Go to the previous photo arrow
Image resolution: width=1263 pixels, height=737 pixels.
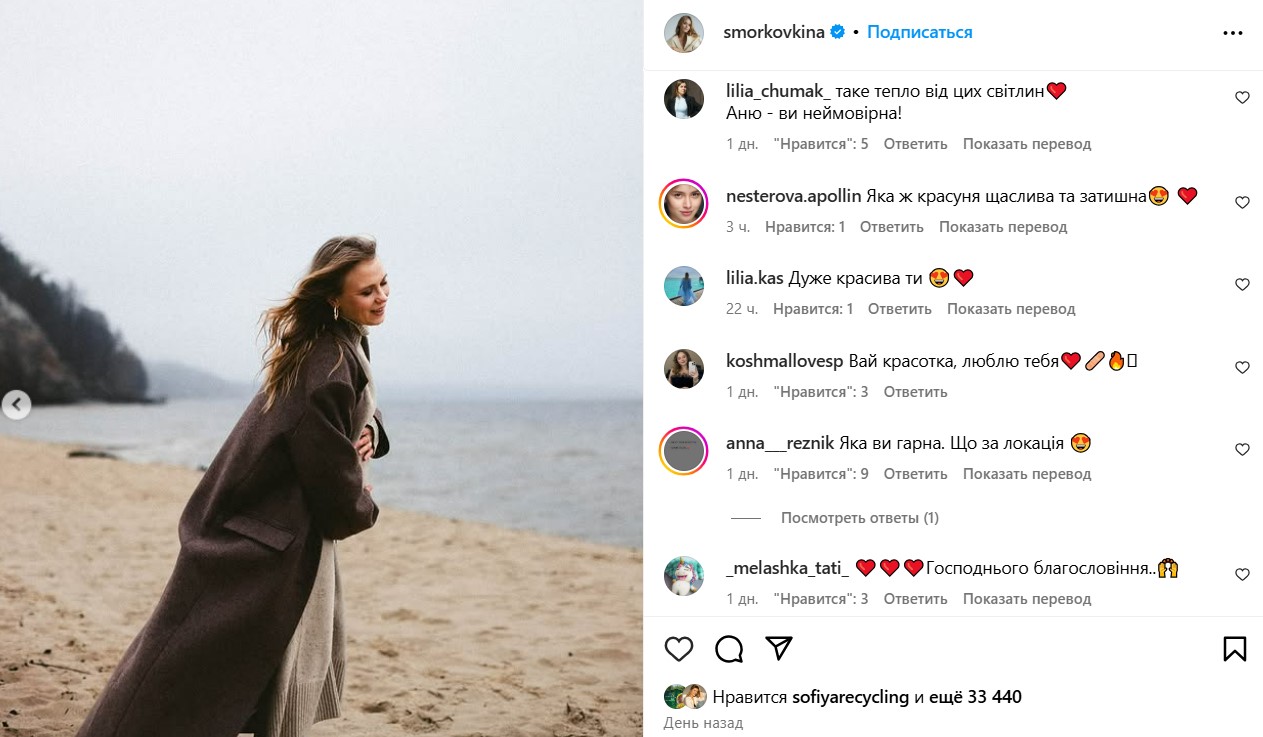click(16, 405)
